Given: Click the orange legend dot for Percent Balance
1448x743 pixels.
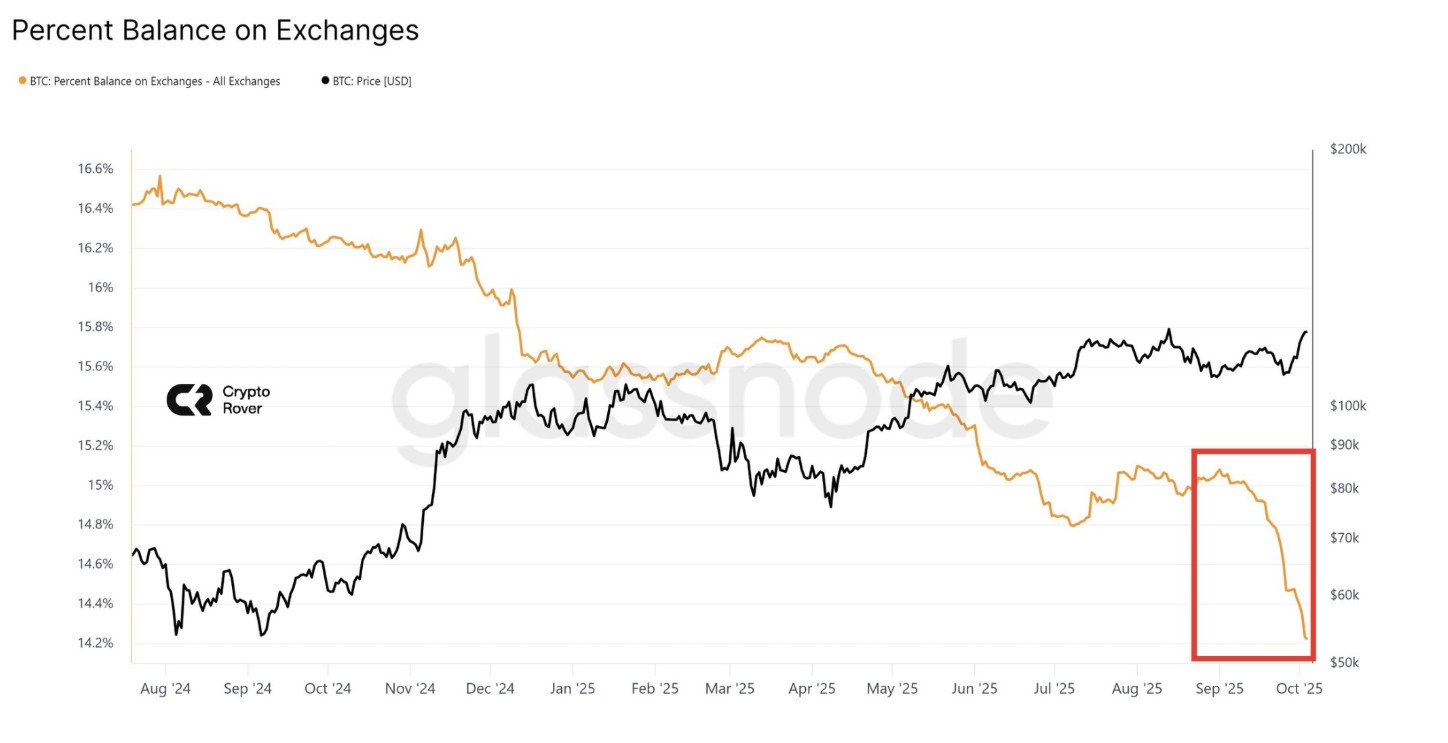Looking at the screenshot, I should 22,81.
